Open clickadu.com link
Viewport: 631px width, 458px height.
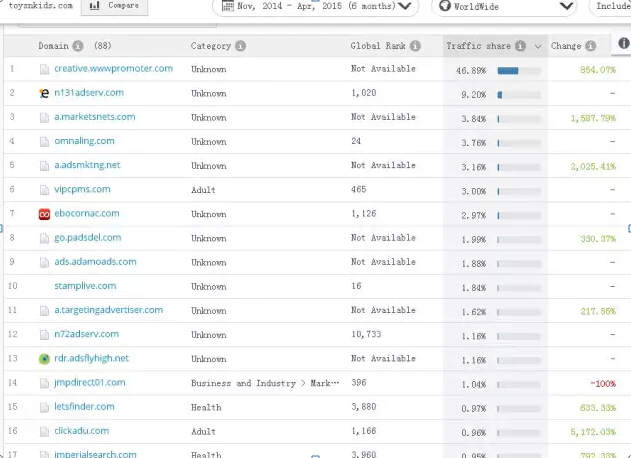82,431
